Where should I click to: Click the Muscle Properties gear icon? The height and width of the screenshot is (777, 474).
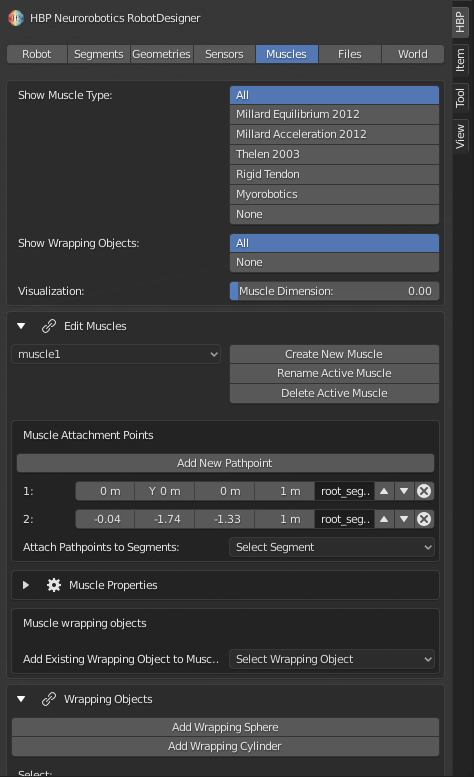click(53, 585)
